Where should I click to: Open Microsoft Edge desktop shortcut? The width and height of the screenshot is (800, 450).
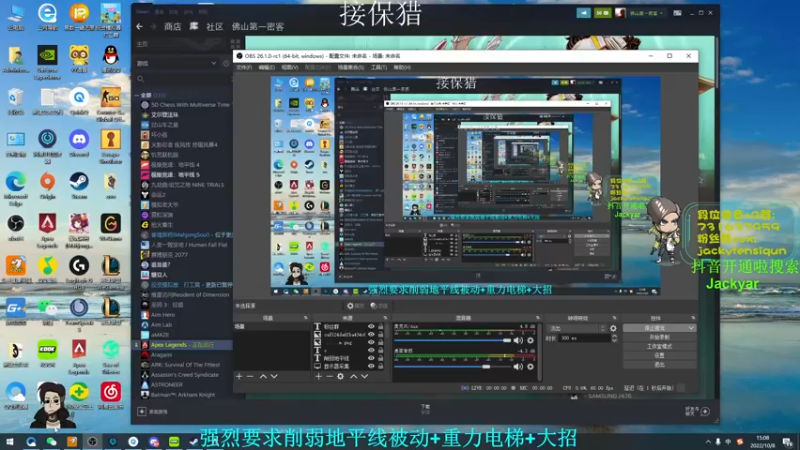tap(16, 188)
